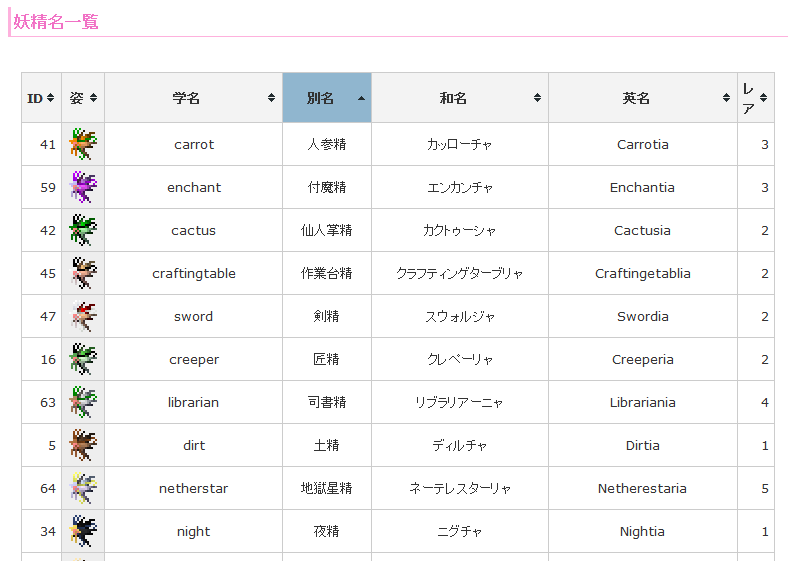Click the craftingtable fairy sprite

click(83, 274)
